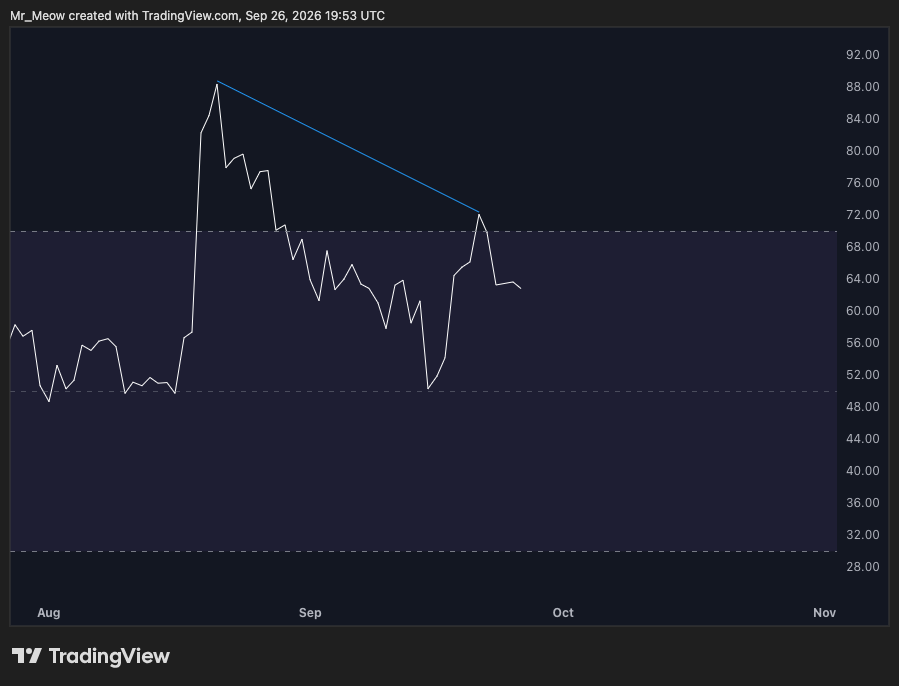This screenshot has width=899, height=686.
Task: Click the 84.00 price axis label
Action: pyautogui.click(x=862, y=119)
